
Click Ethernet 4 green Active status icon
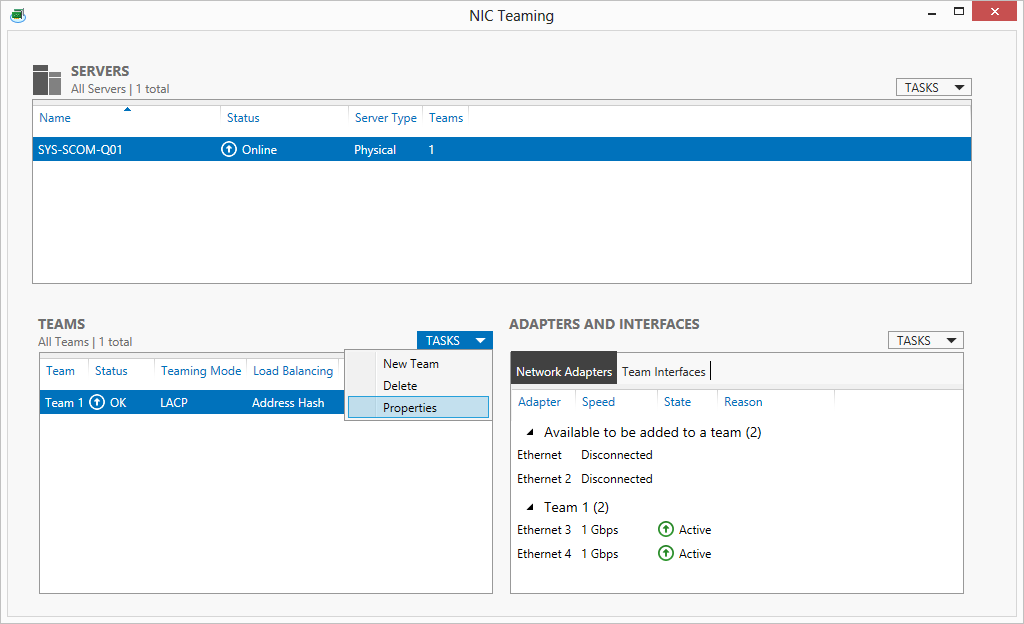tap(666, 554)
